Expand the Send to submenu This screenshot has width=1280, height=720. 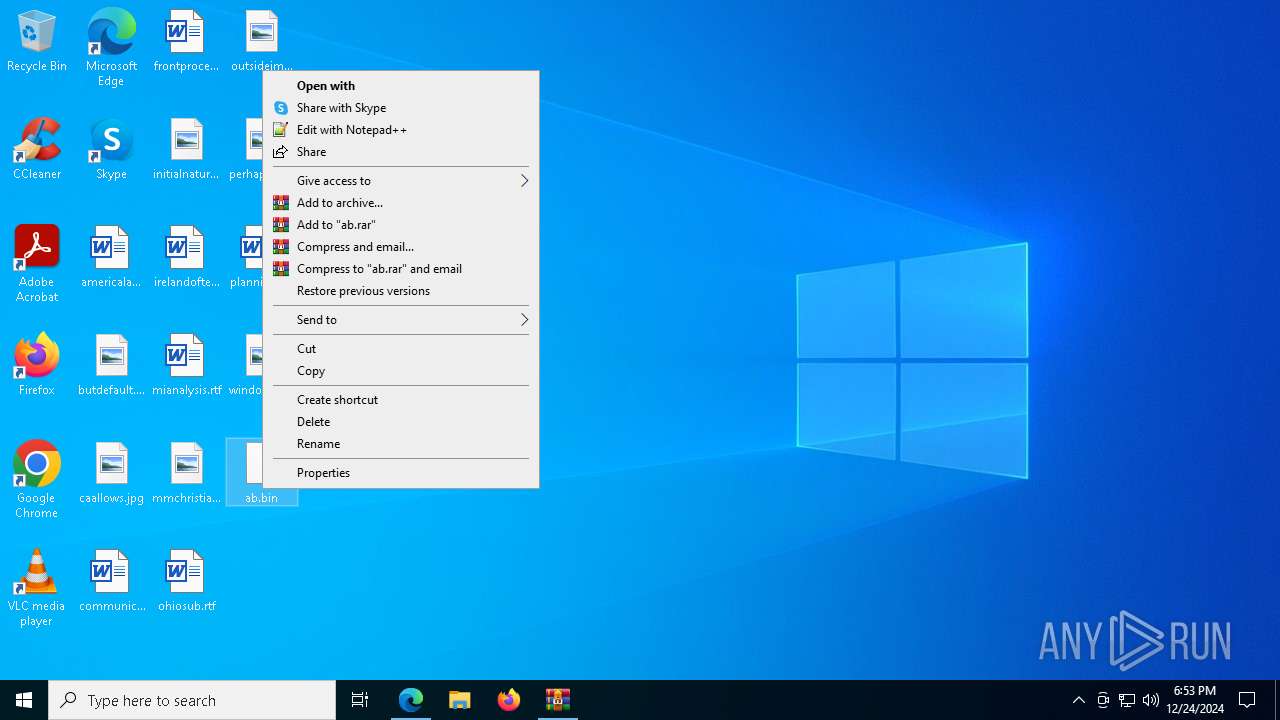[x=400, y=320]
